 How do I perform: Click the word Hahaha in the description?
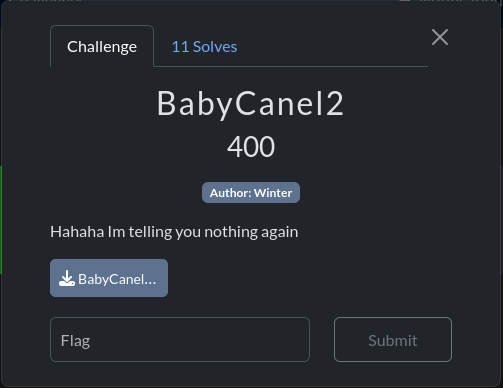(77, 232)
